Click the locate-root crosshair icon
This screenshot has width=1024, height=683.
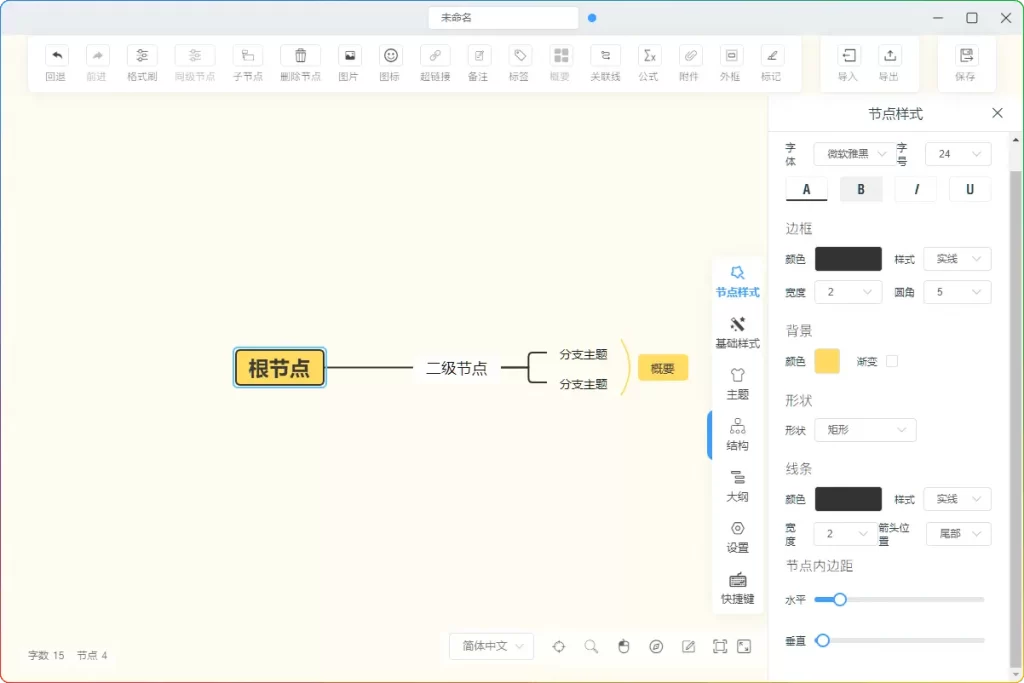[558, 646]
